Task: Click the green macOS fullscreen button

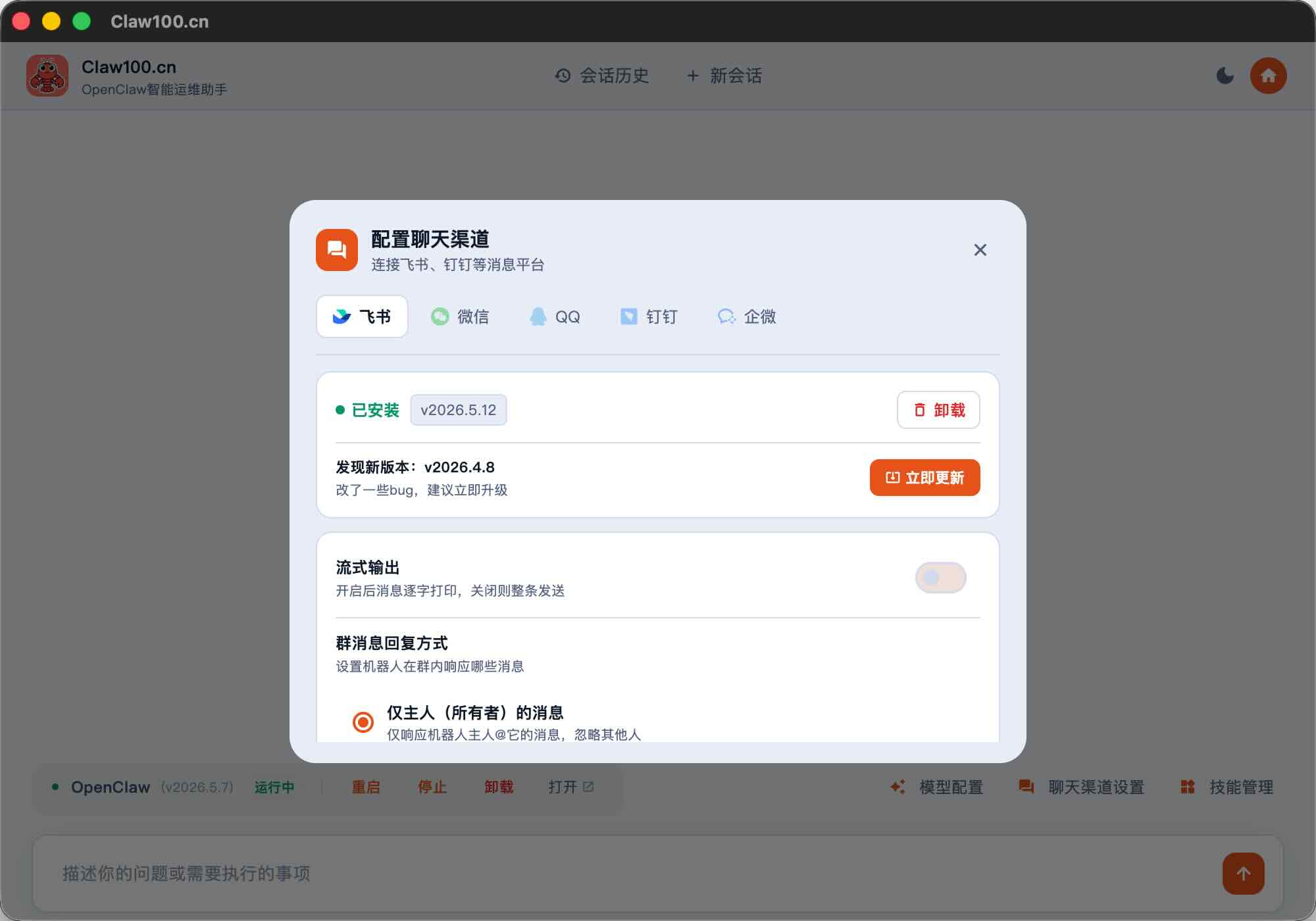Action: coord(82,21)
